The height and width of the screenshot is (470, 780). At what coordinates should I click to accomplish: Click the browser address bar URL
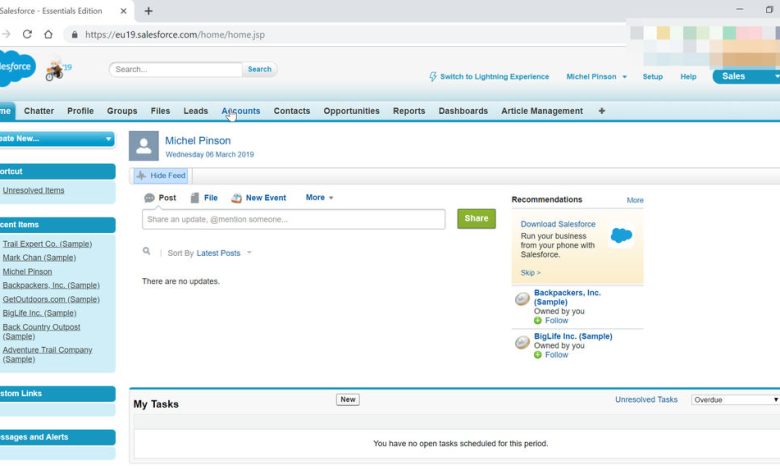pyautogui.click(x=175, y=34)
